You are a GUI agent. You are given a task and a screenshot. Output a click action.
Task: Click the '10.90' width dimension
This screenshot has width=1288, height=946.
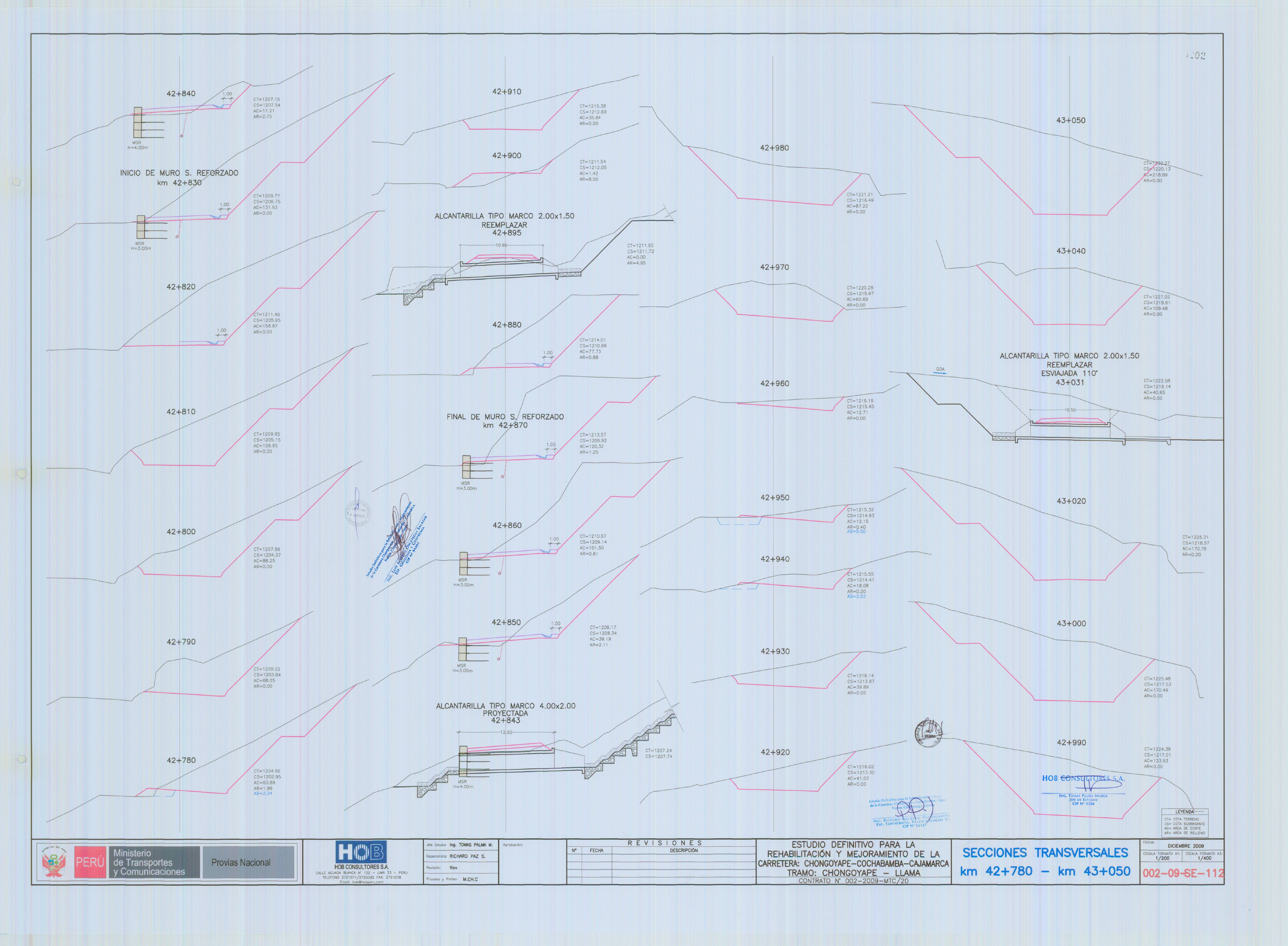501,245
